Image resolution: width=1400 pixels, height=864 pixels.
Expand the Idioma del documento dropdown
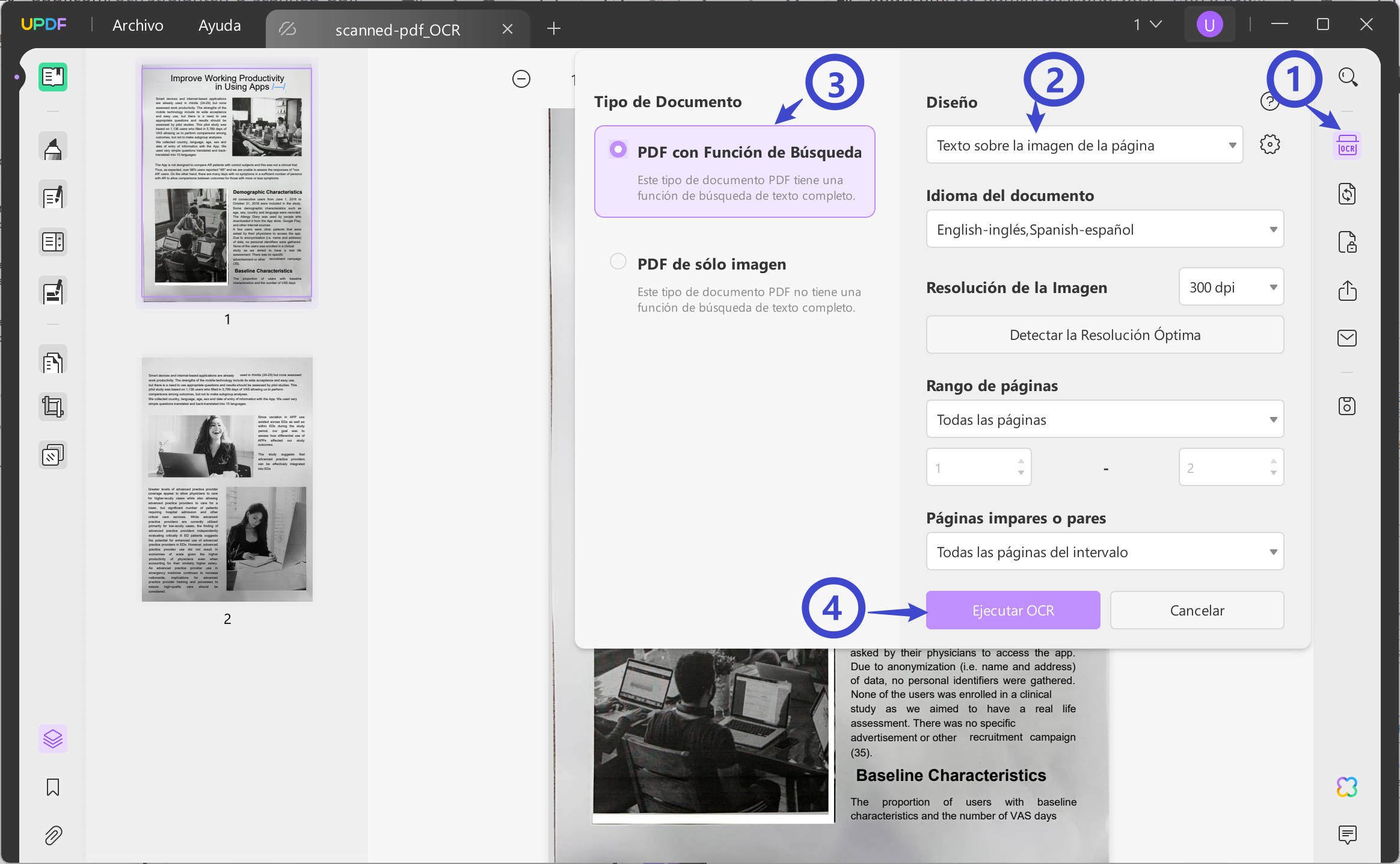[x=1104, y=229]
